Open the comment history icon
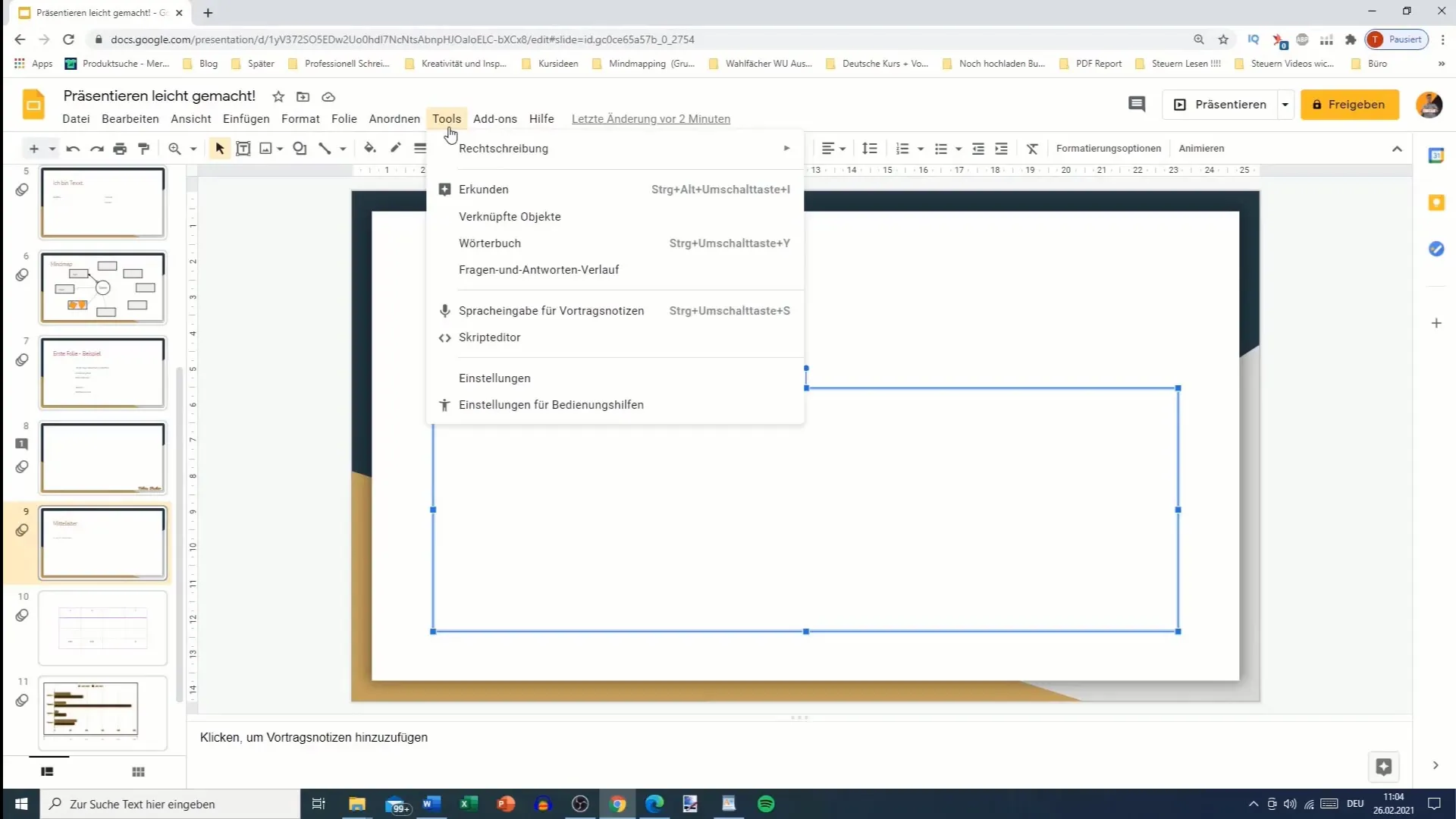Viewport: 1456px width, 819px height. pyautogui.click(x=1136, y=104)
